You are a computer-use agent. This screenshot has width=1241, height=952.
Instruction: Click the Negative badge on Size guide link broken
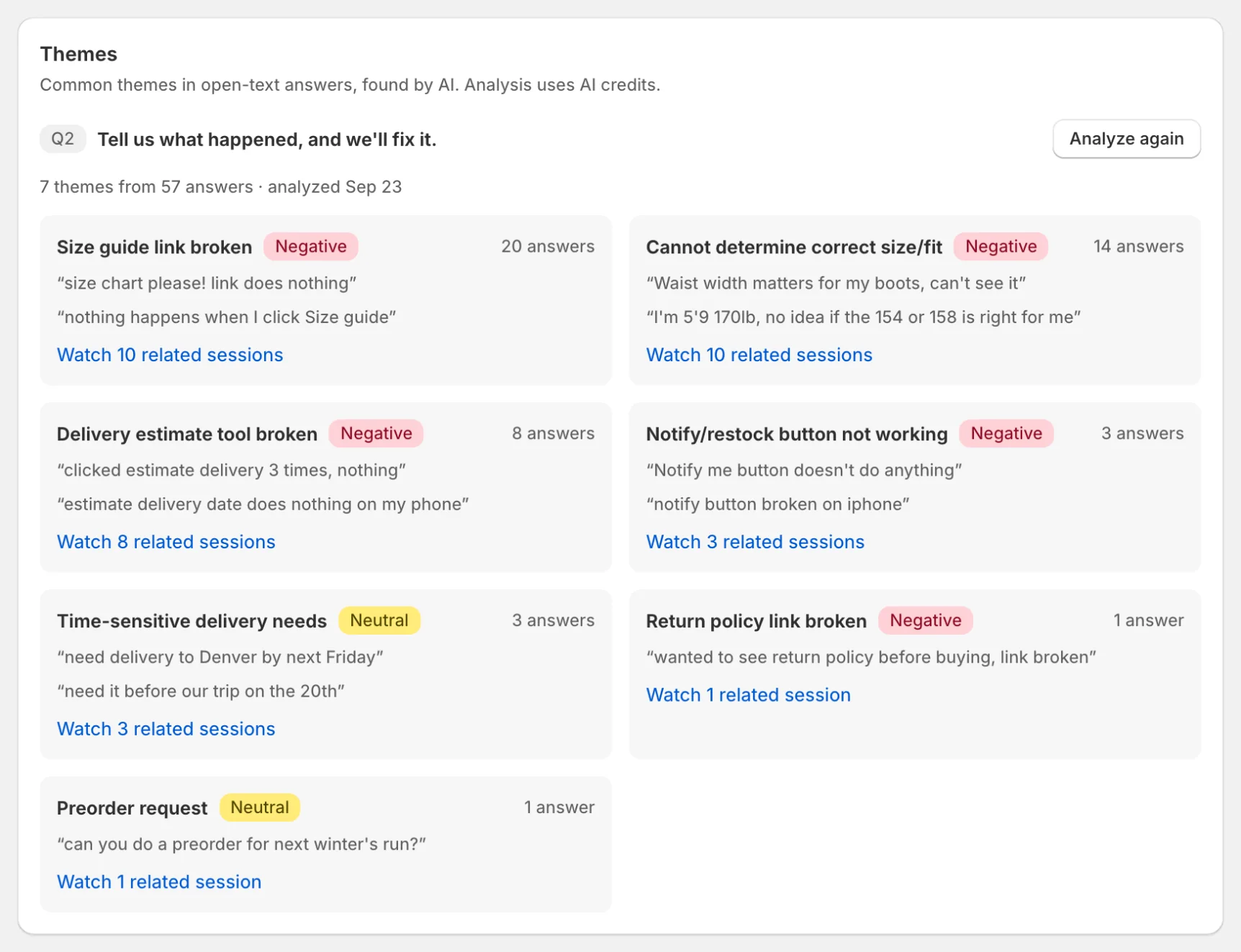click(x=311, y=246)
